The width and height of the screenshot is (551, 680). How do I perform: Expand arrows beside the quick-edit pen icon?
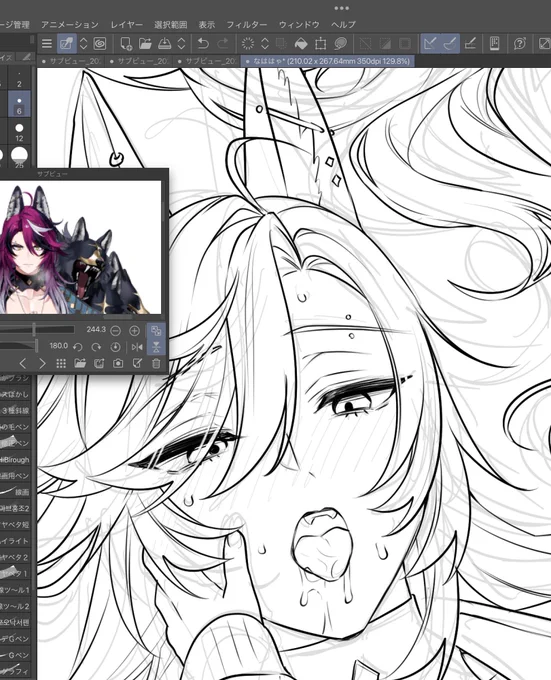click(84, 43)
